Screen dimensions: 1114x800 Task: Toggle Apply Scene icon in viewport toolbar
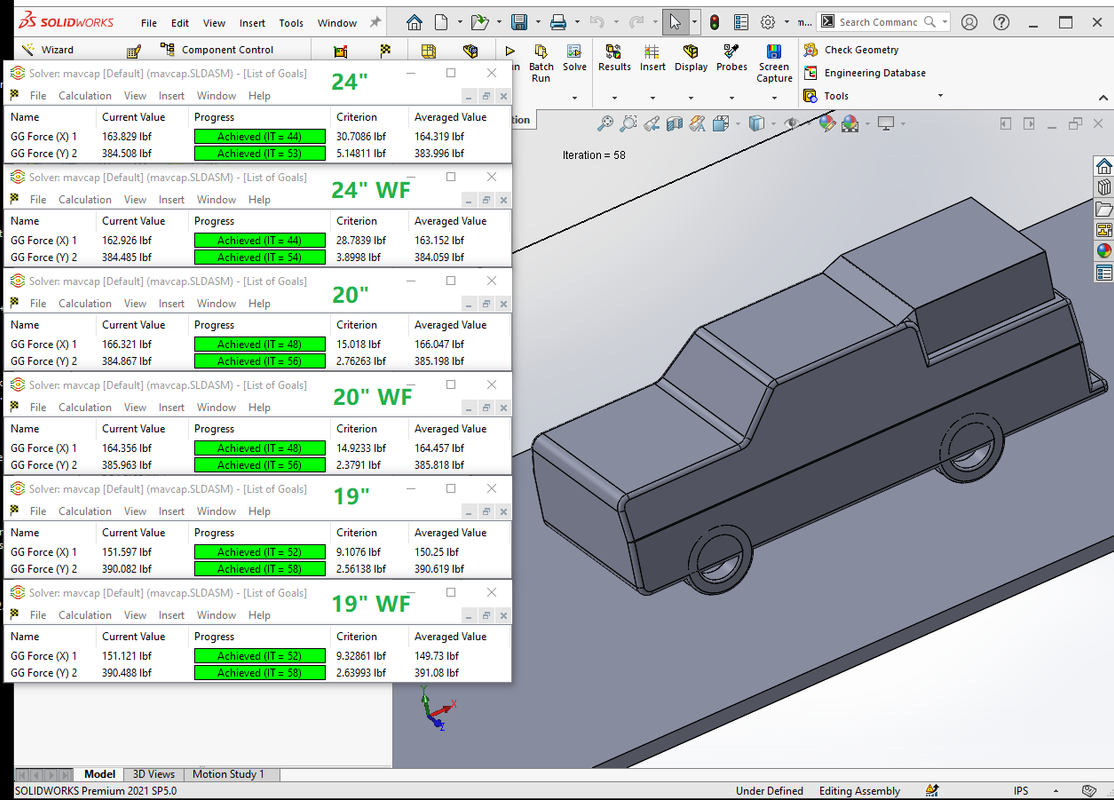[x=850, y=124]
